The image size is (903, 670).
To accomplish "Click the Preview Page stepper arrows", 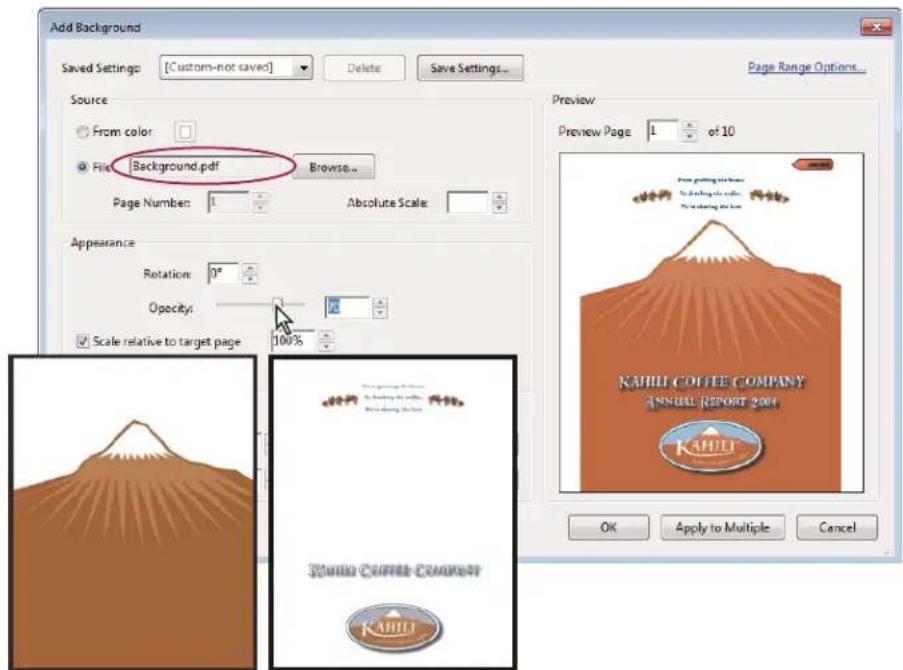I will 689,131.
